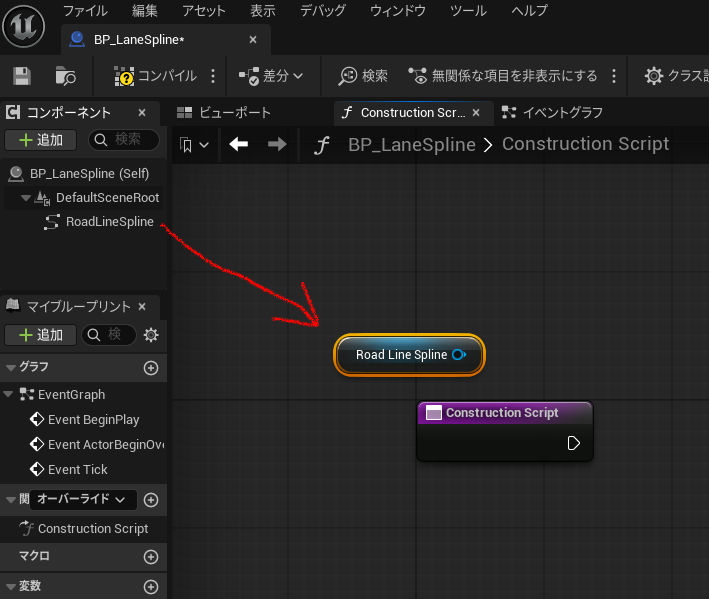Toggle hide unrelated nodes button
This screenshot has height=599, width=709.
[503, 76]
